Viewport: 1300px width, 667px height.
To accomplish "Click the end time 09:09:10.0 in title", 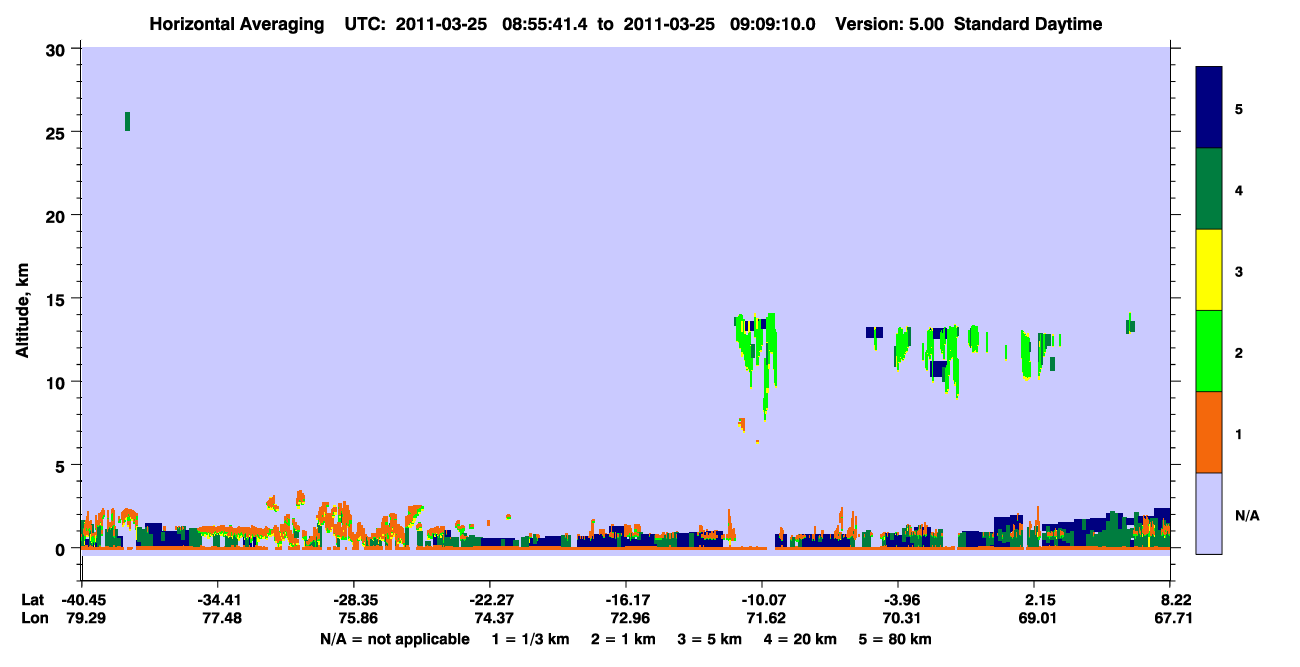I will click(x=771, y=24).
